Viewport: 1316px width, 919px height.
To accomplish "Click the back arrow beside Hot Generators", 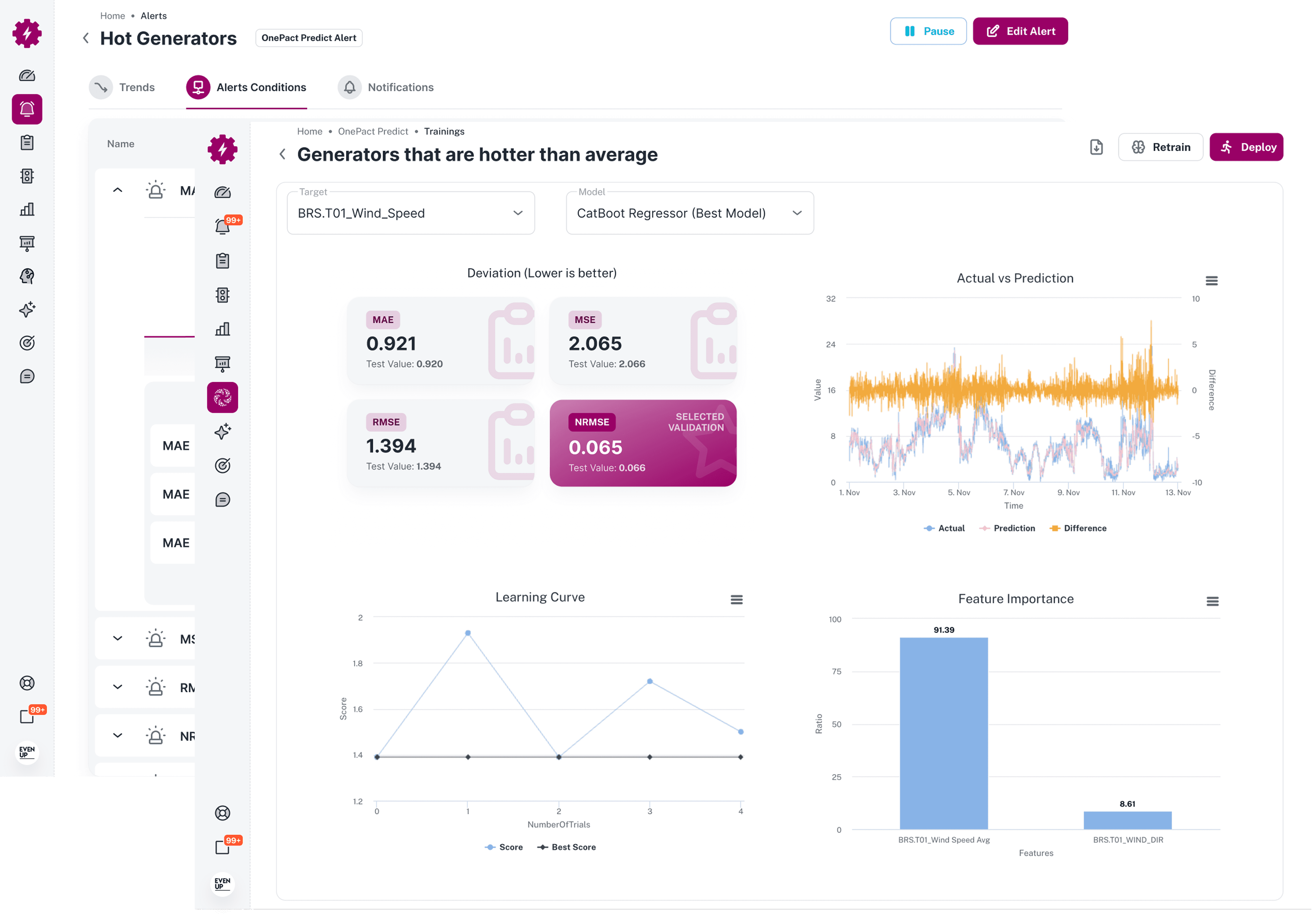I will (x=86, y=38).
